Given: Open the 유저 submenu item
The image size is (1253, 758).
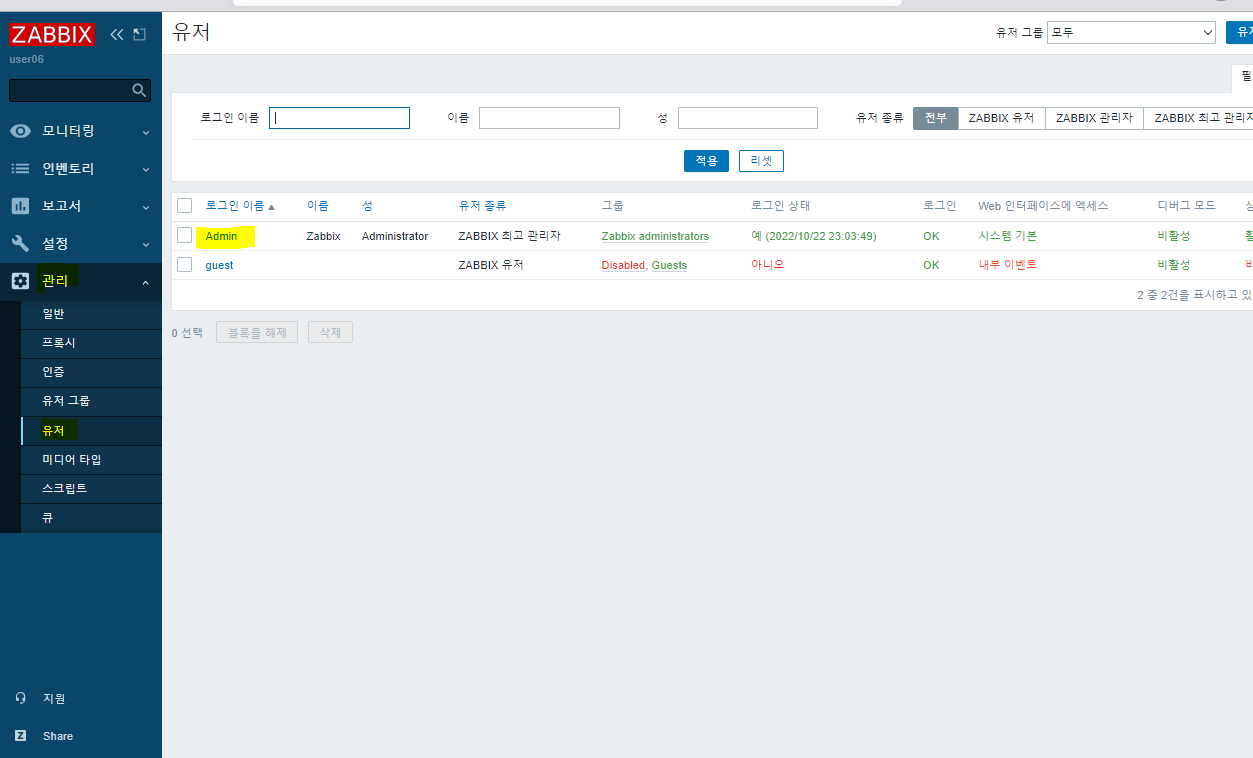Looking at the screenshot, I should click(91, 431).
